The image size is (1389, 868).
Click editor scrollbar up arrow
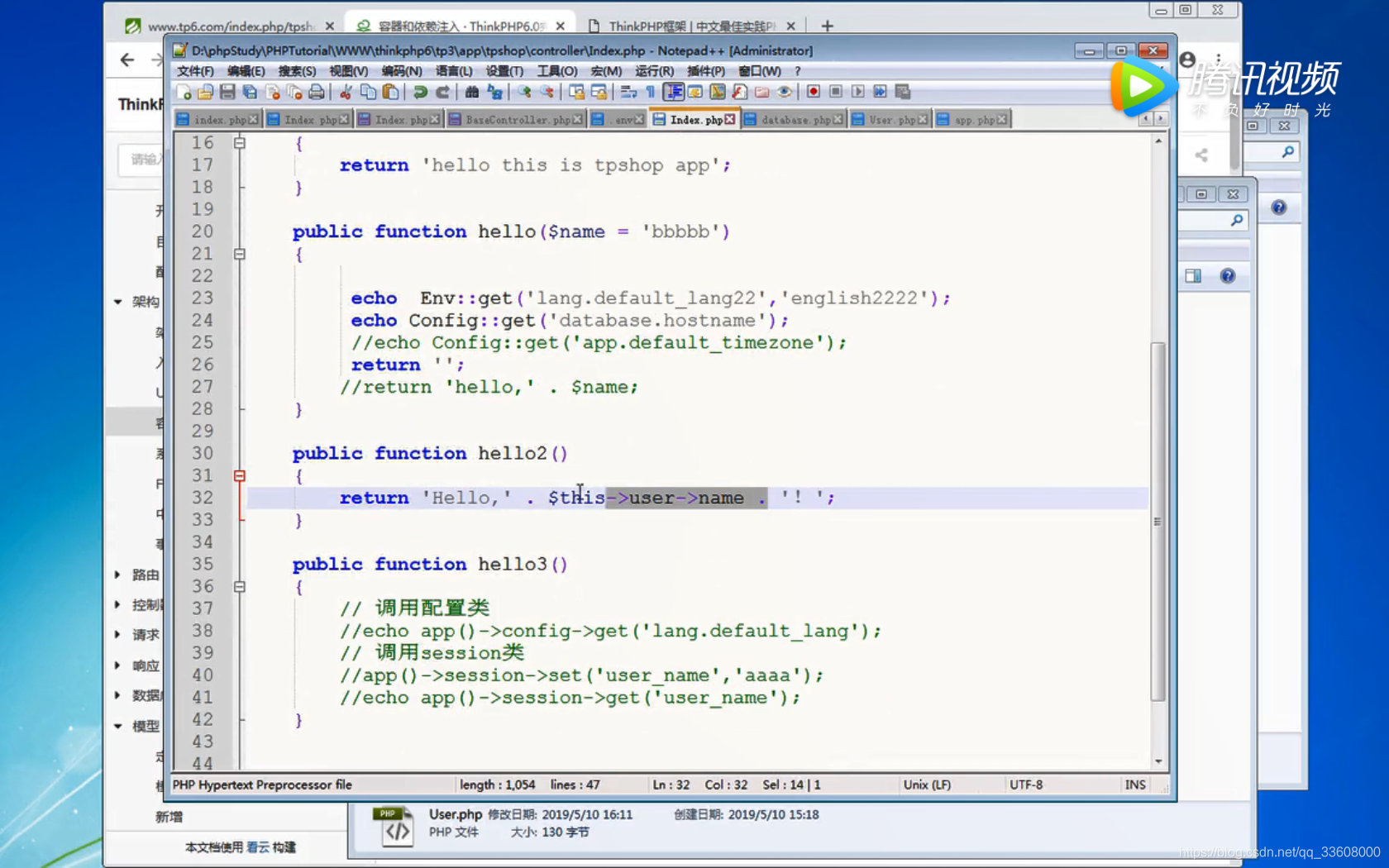pos(1158,141)
